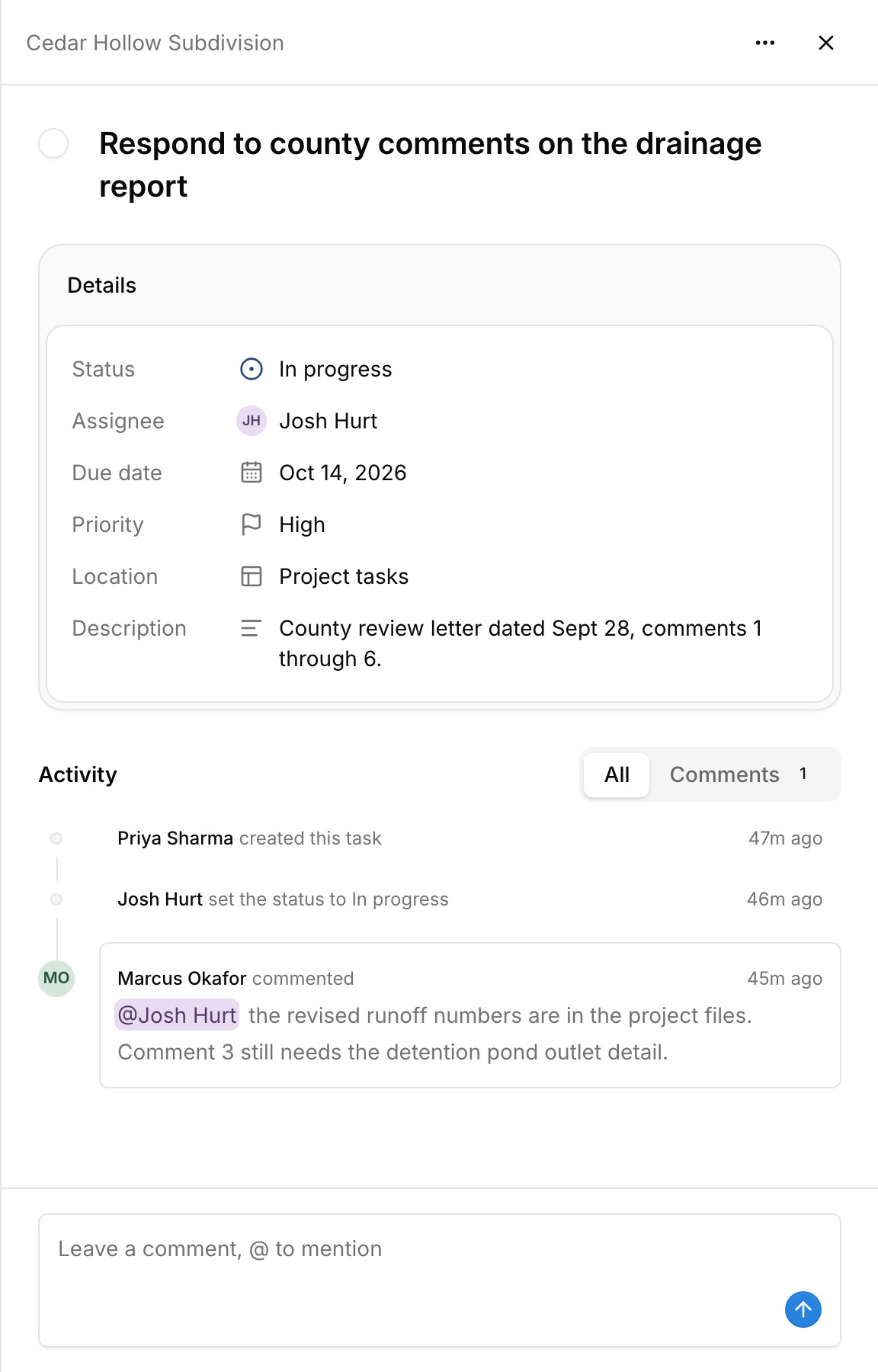This screenshot has width=878, height=1372.
Task: Open the Project tasks location
Action: tap(344, 576)
